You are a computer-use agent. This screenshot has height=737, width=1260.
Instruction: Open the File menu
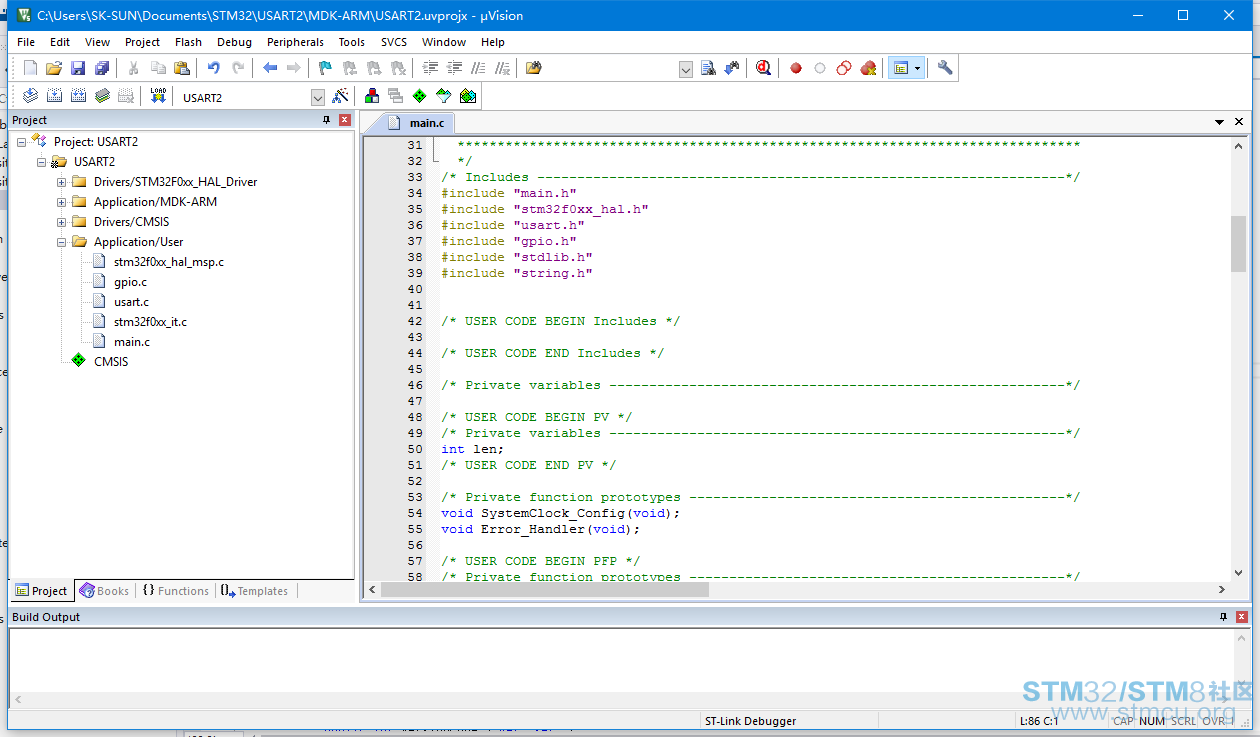click(26, 42)
